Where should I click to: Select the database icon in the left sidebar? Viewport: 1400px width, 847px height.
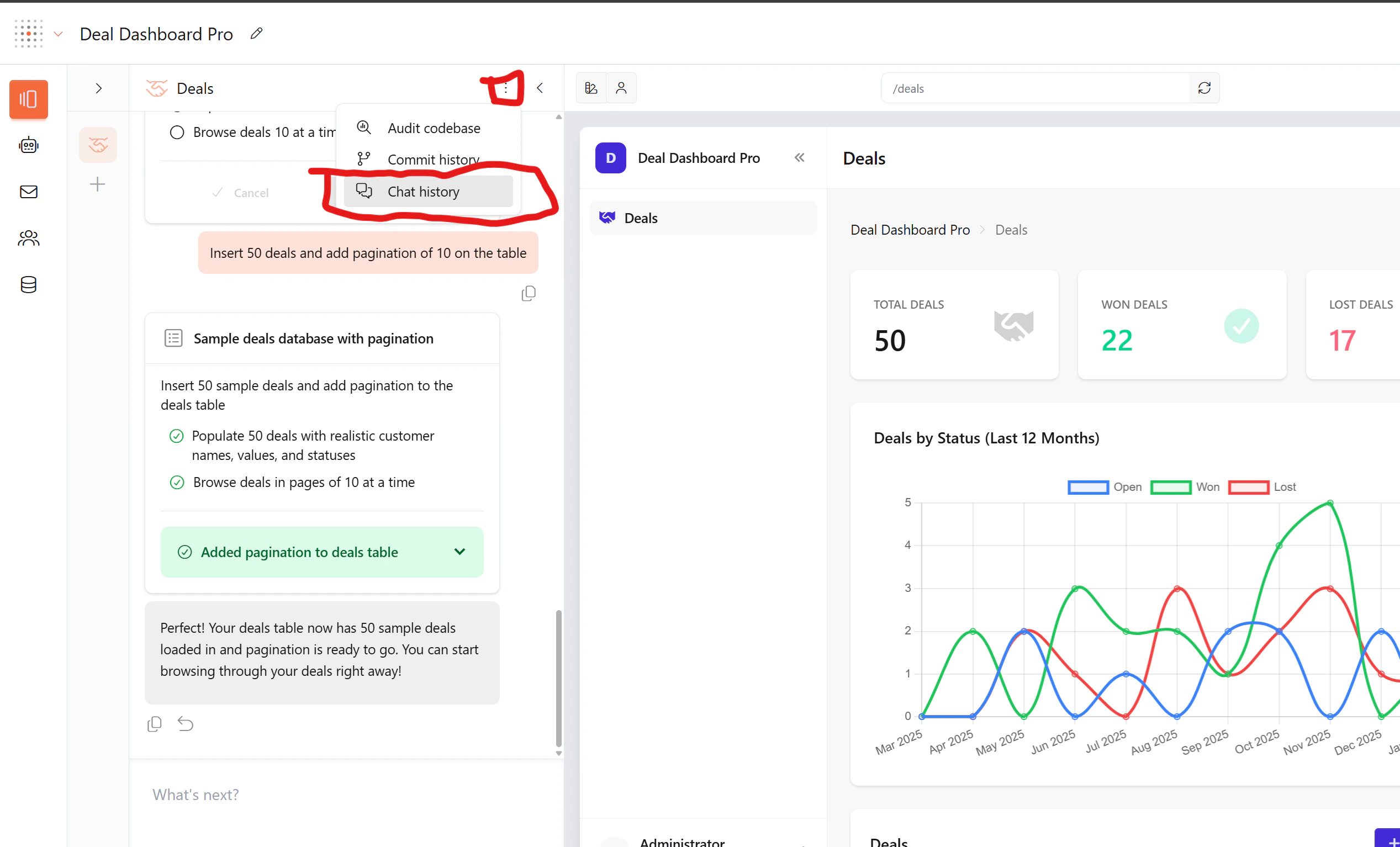tap(28, 284)
